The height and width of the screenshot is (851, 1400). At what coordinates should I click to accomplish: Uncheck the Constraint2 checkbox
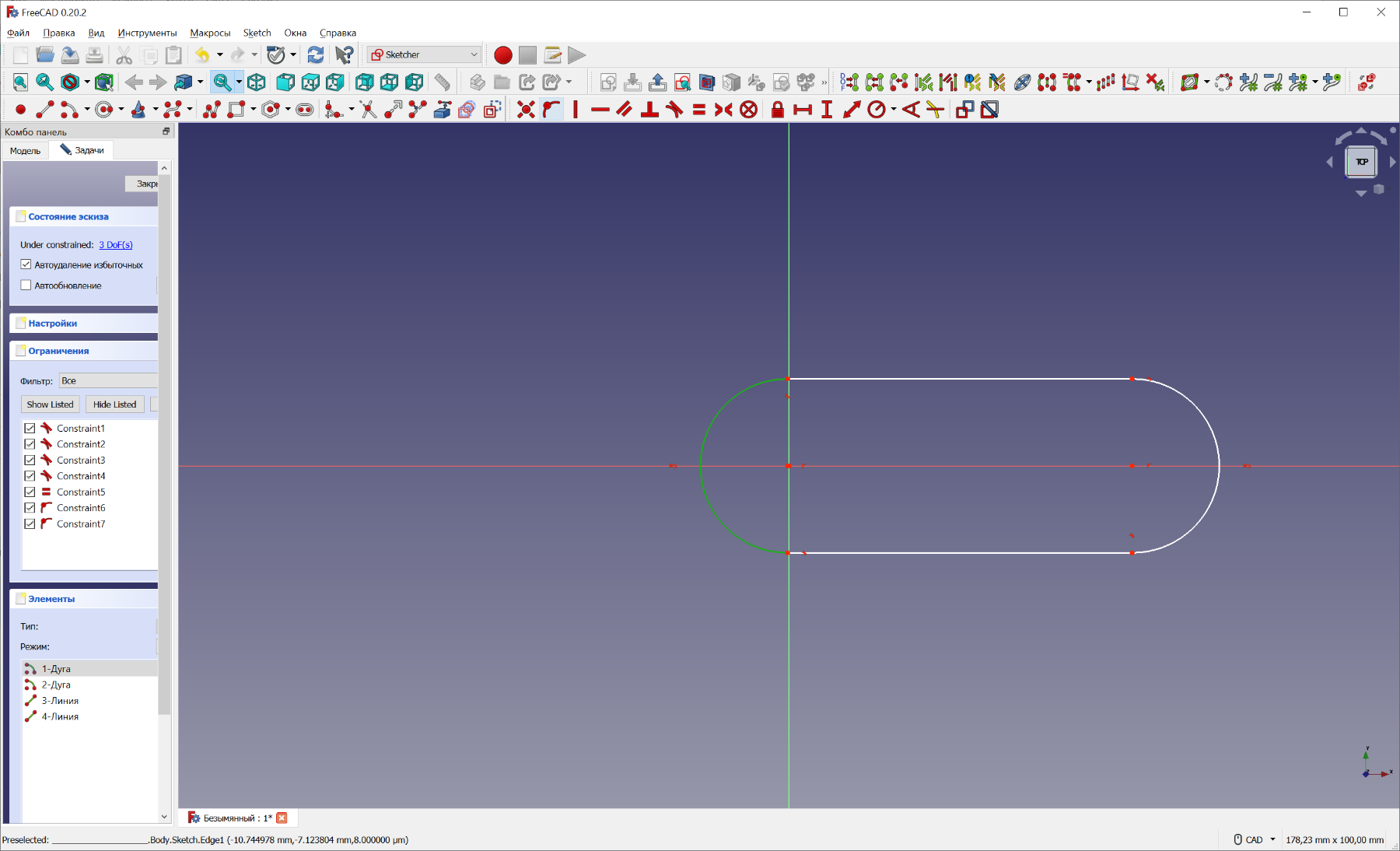point(30,444)
